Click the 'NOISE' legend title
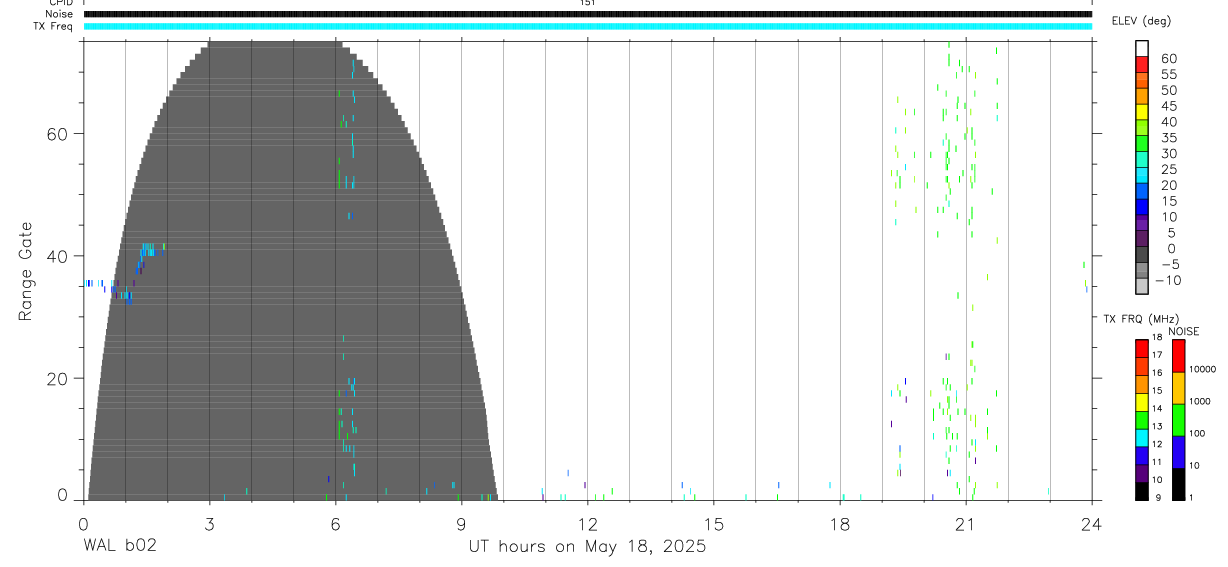The image size is (1228, 567). pyautogui.click(x=1183, y=332)
